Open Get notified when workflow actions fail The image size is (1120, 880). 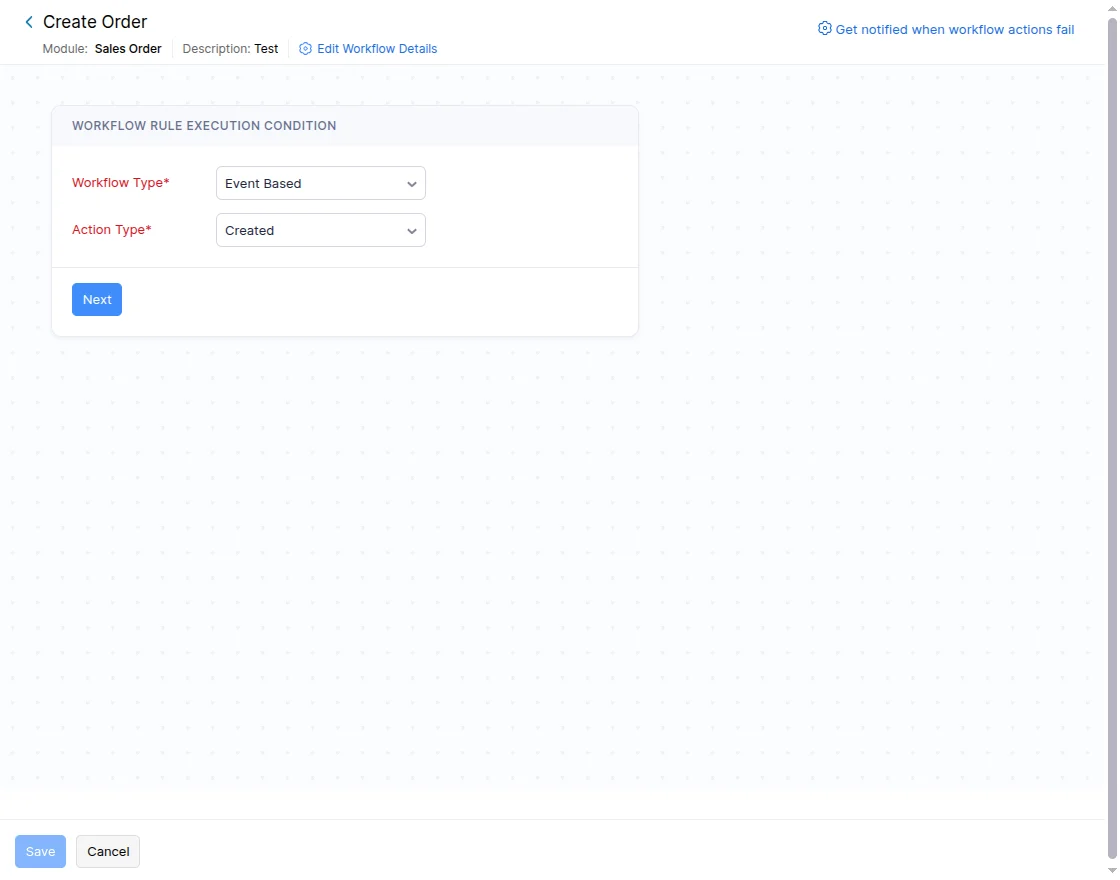(x=954, y=30)
